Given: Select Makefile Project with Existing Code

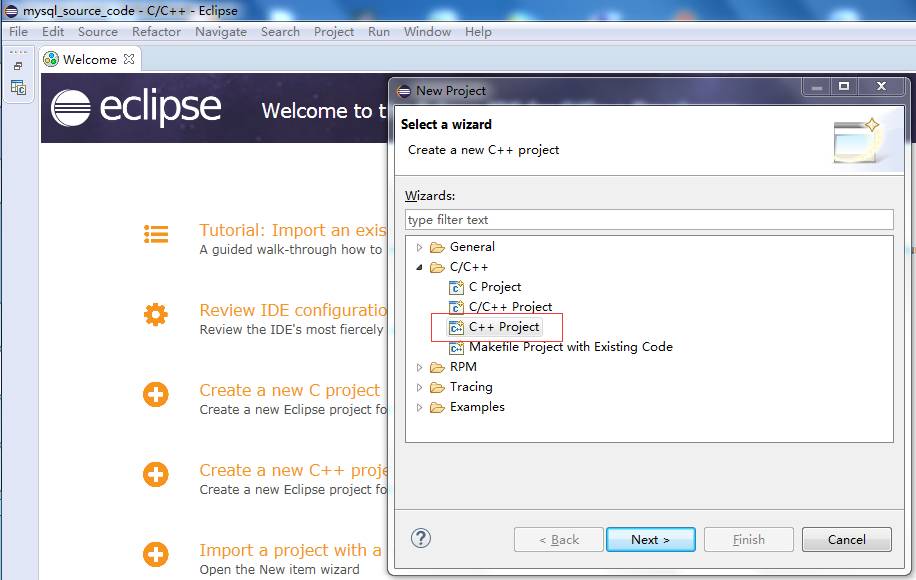Looking at the screenshot, I should (571, 347).
